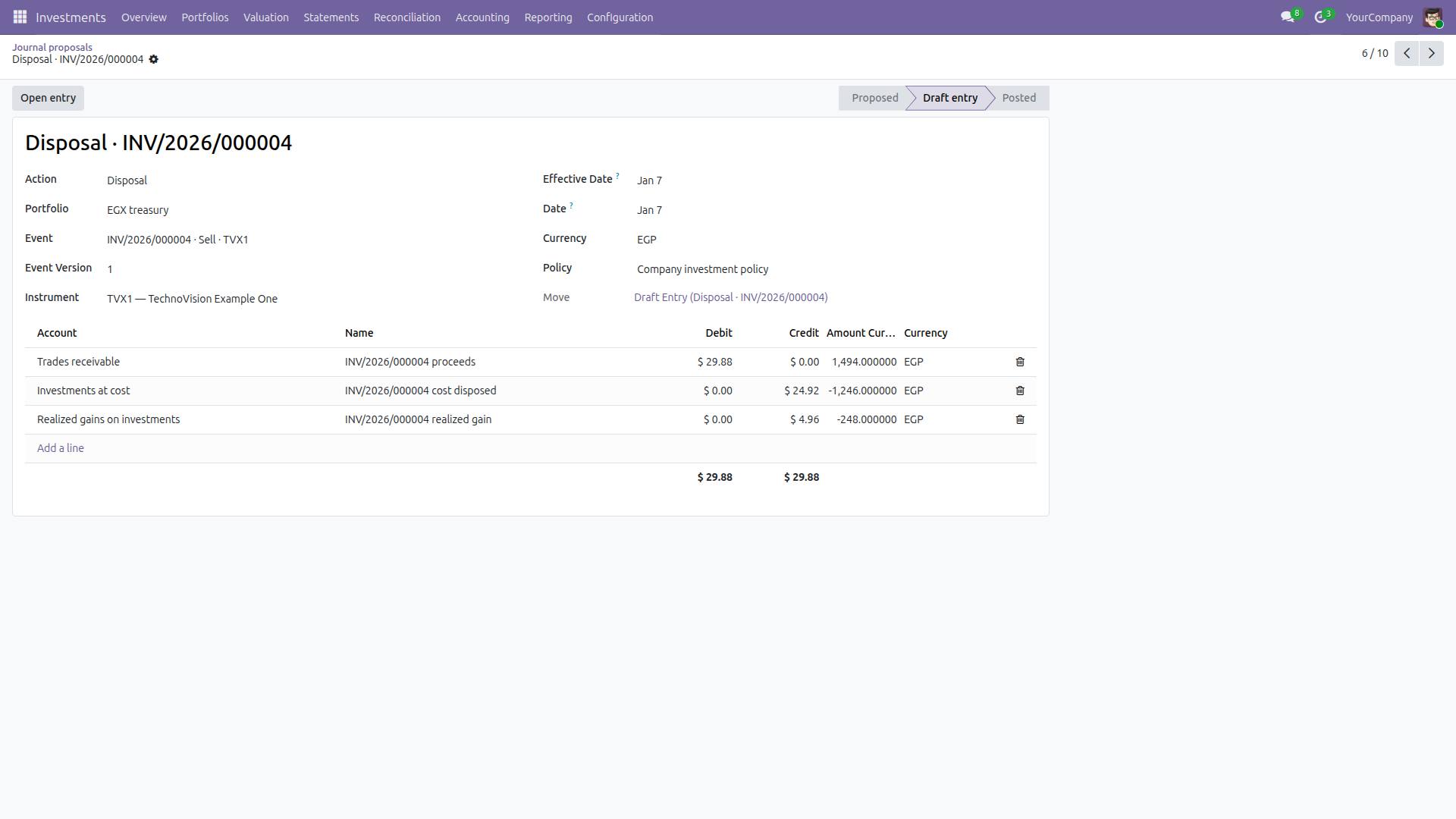Click Add a line link

click(x=61, y=448)
